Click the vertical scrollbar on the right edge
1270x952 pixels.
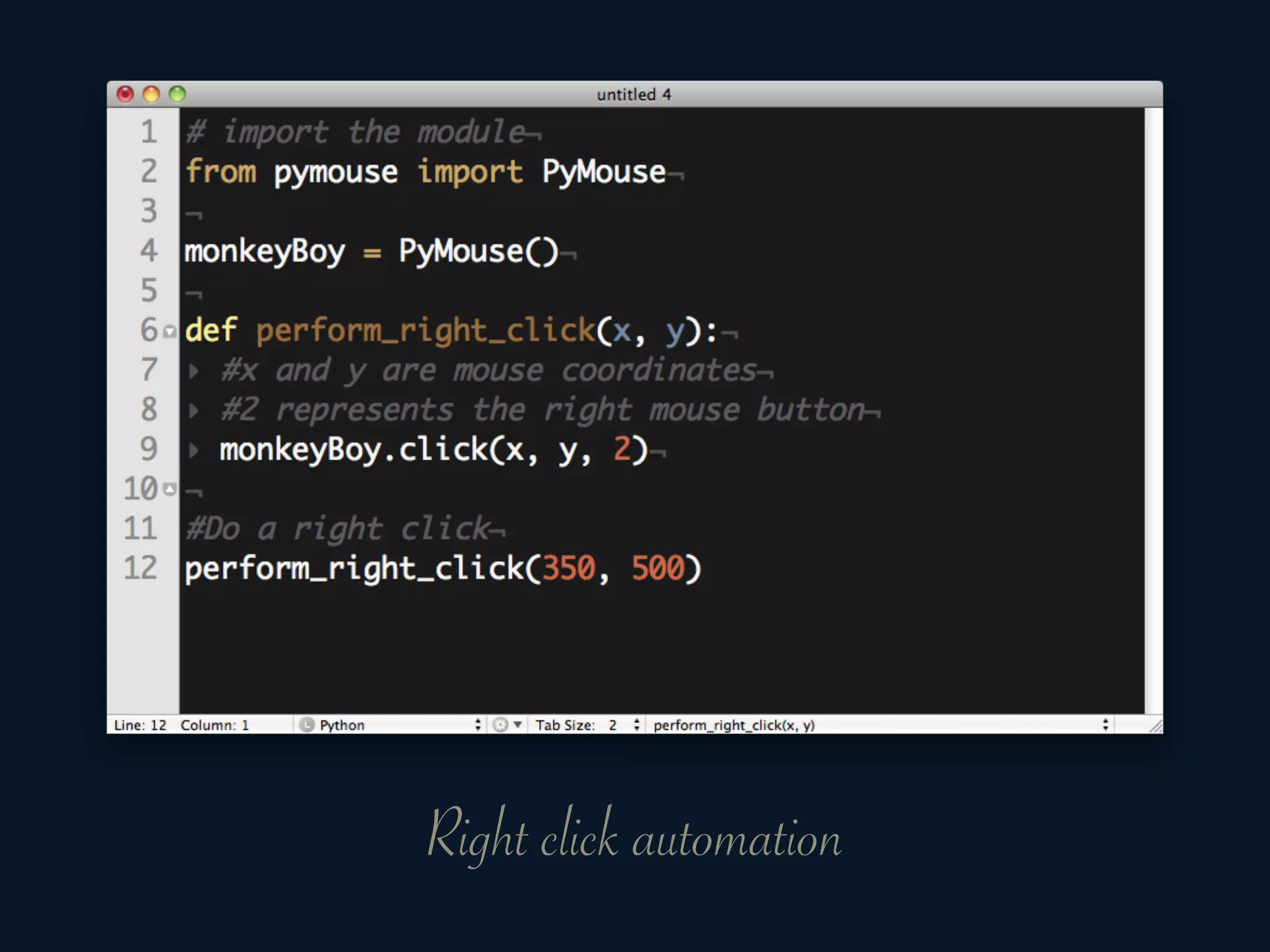[x=1153, y=409]
